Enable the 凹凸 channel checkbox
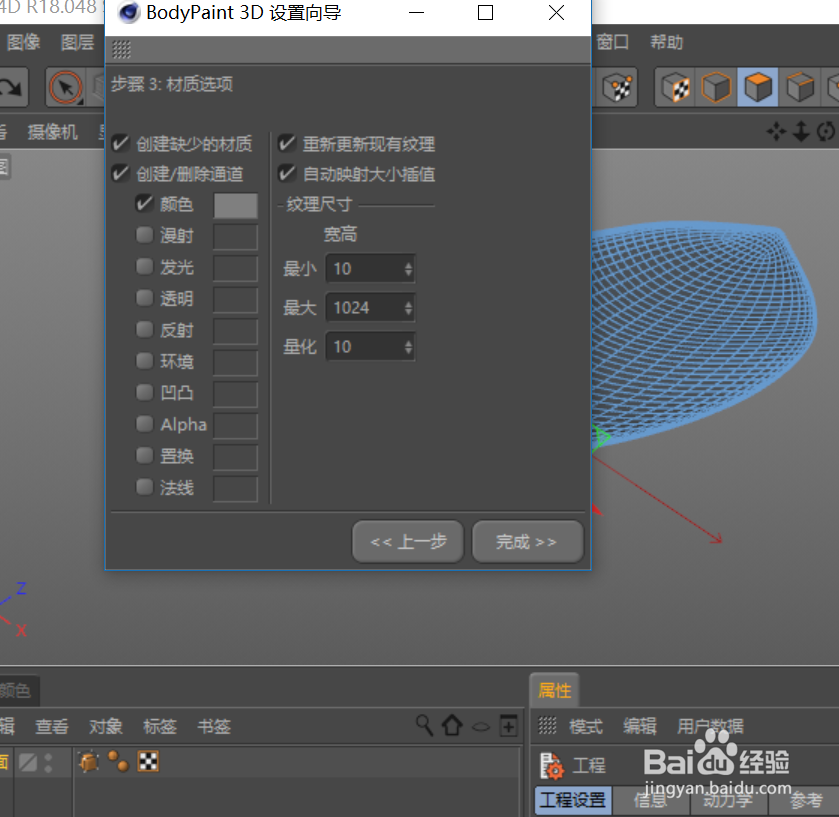Image resolution: width=839 pixels, height=817 pixels. pos(144,393)
